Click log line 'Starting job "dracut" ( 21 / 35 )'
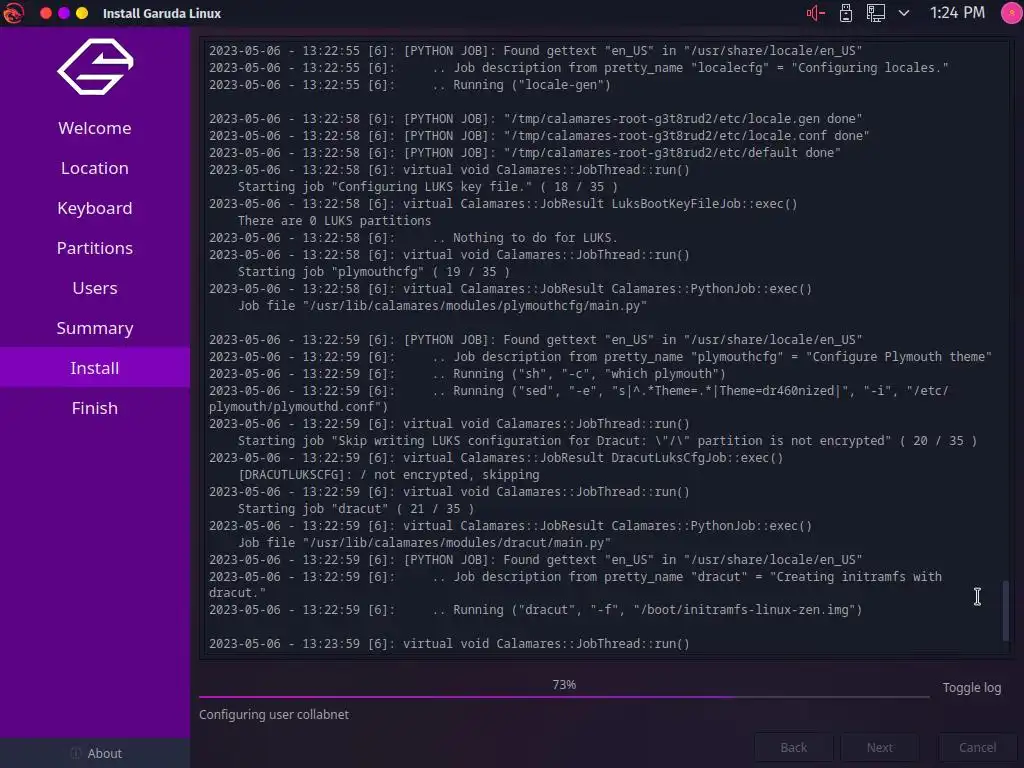1024x768 pixels. [356, 509]
